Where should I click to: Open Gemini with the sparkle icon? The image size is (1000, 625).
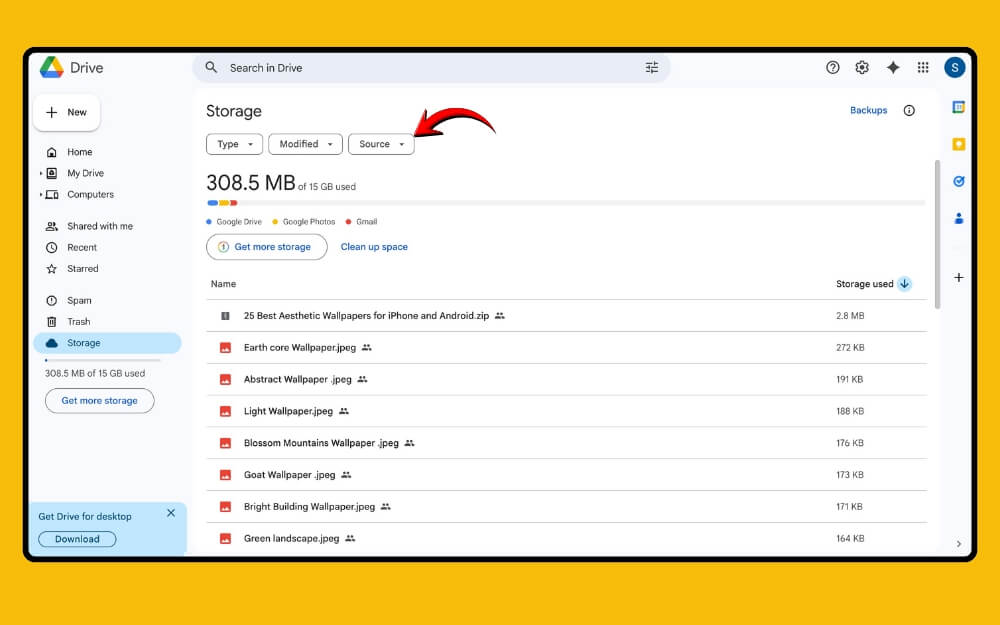tap(893, 67)
